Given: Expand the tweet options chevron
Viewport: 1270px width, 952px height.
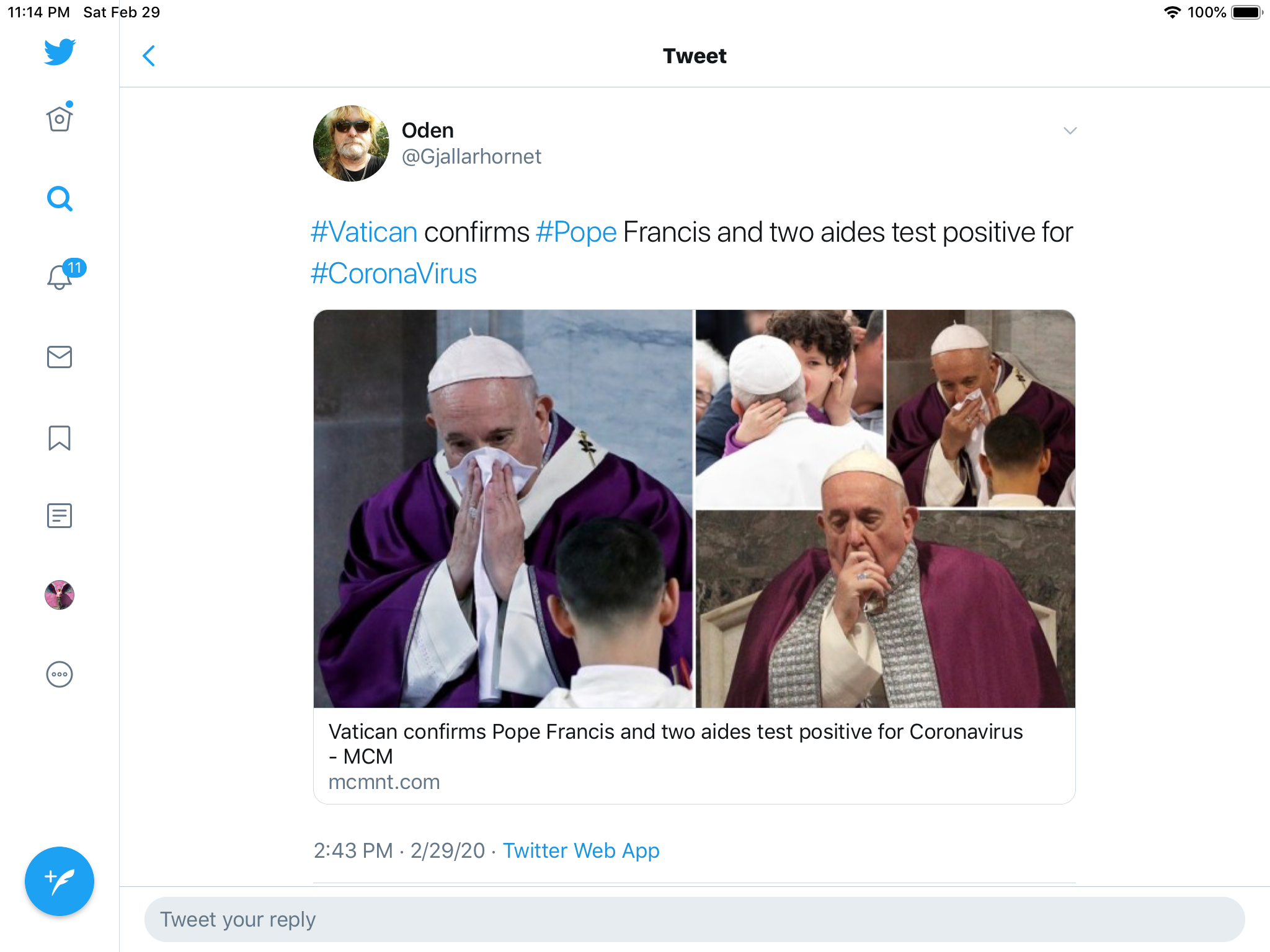Looking at the screenshot, I should pos(1070,131).
